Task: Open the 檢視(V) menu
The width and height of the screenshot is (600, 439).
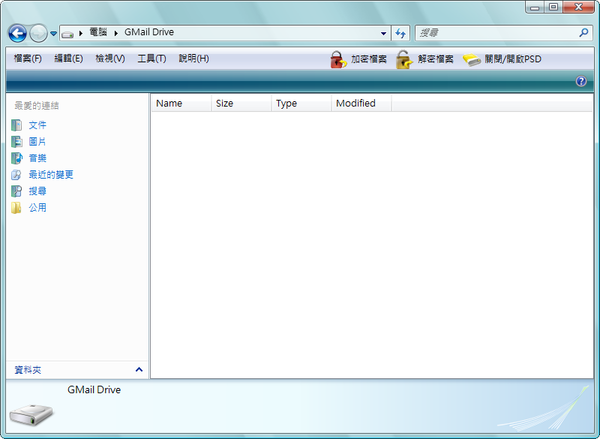Action: click(x=110, y=59)
